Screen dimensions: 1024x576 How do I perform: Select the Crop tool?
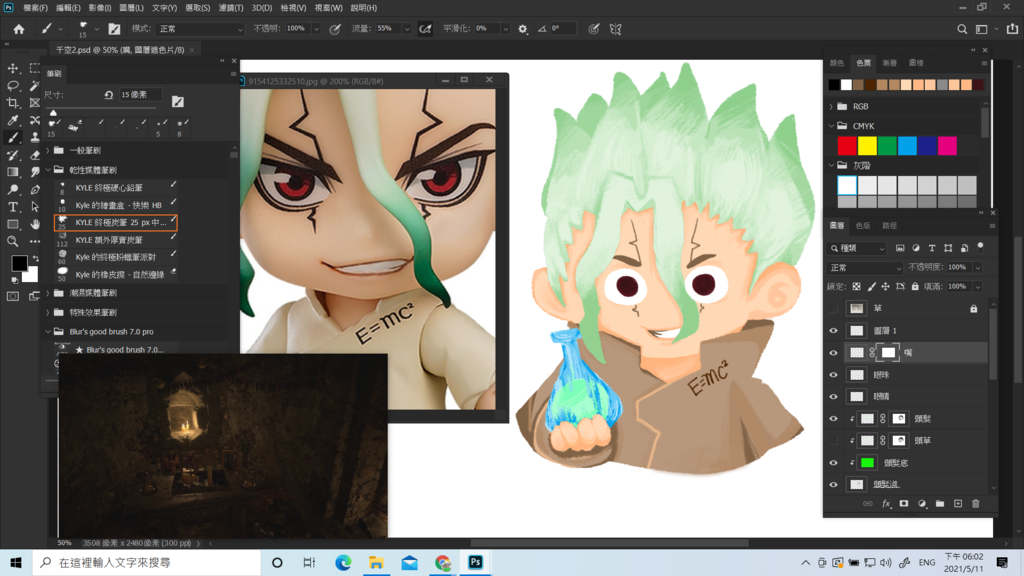12,103
